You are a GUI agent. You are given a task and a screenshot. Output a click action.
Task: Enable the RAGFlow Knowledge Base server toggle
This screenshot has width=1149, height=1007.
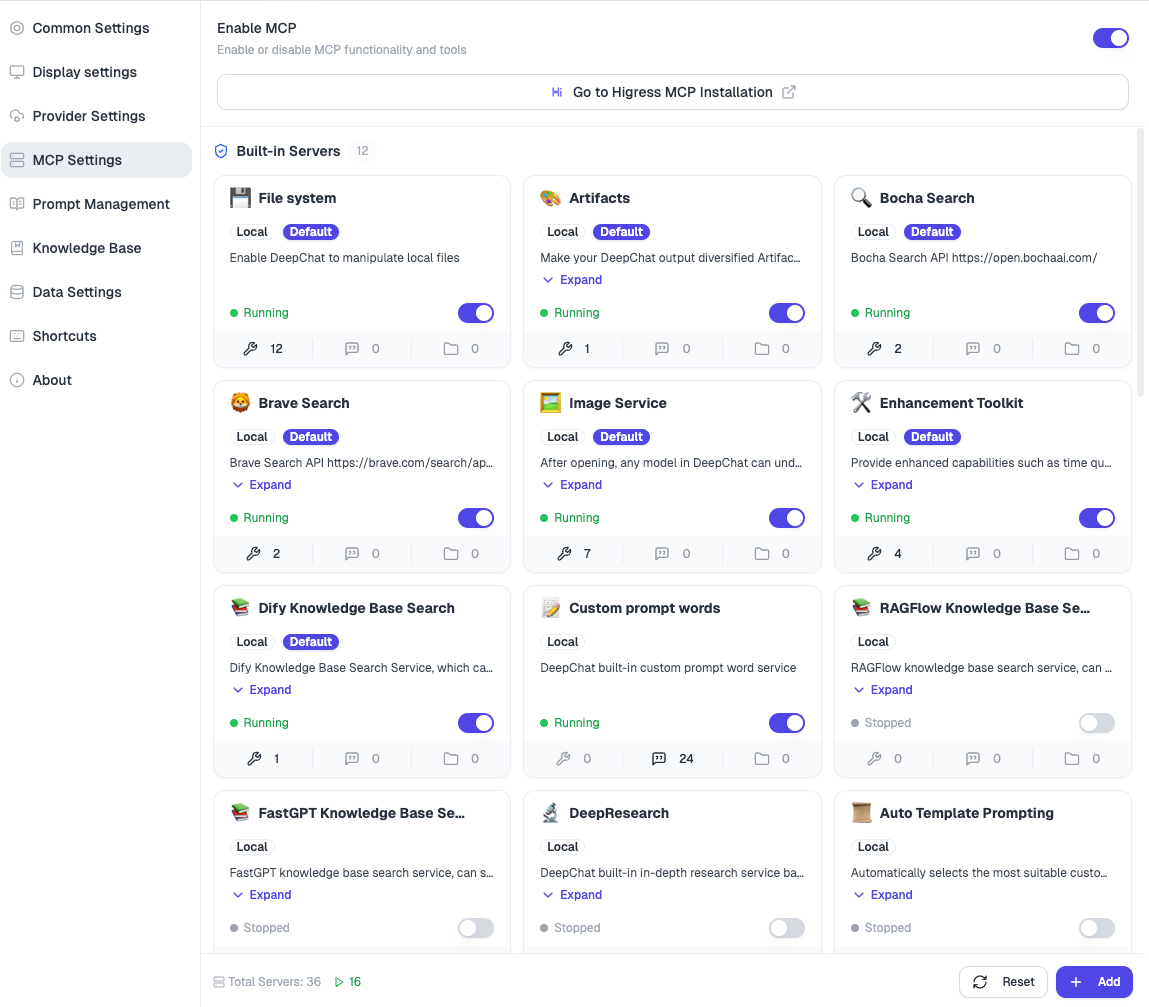coord(1096,723)
